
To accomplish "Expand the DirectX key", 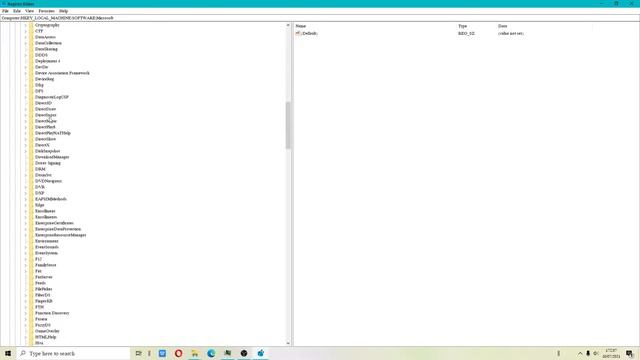I will tap(25, 145).
